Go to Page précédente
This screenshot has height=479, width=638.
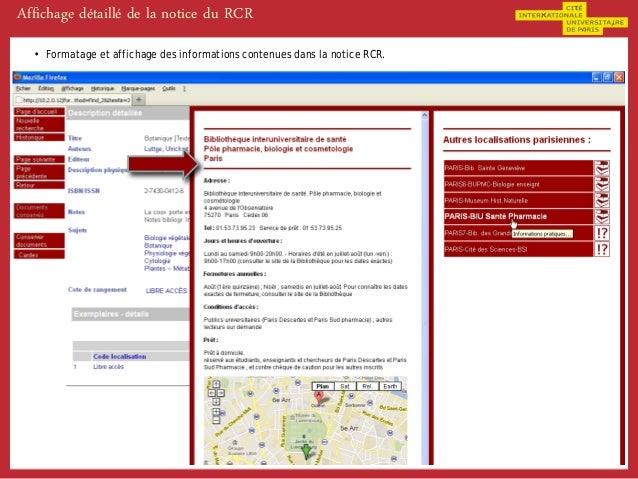click(39, 172)
